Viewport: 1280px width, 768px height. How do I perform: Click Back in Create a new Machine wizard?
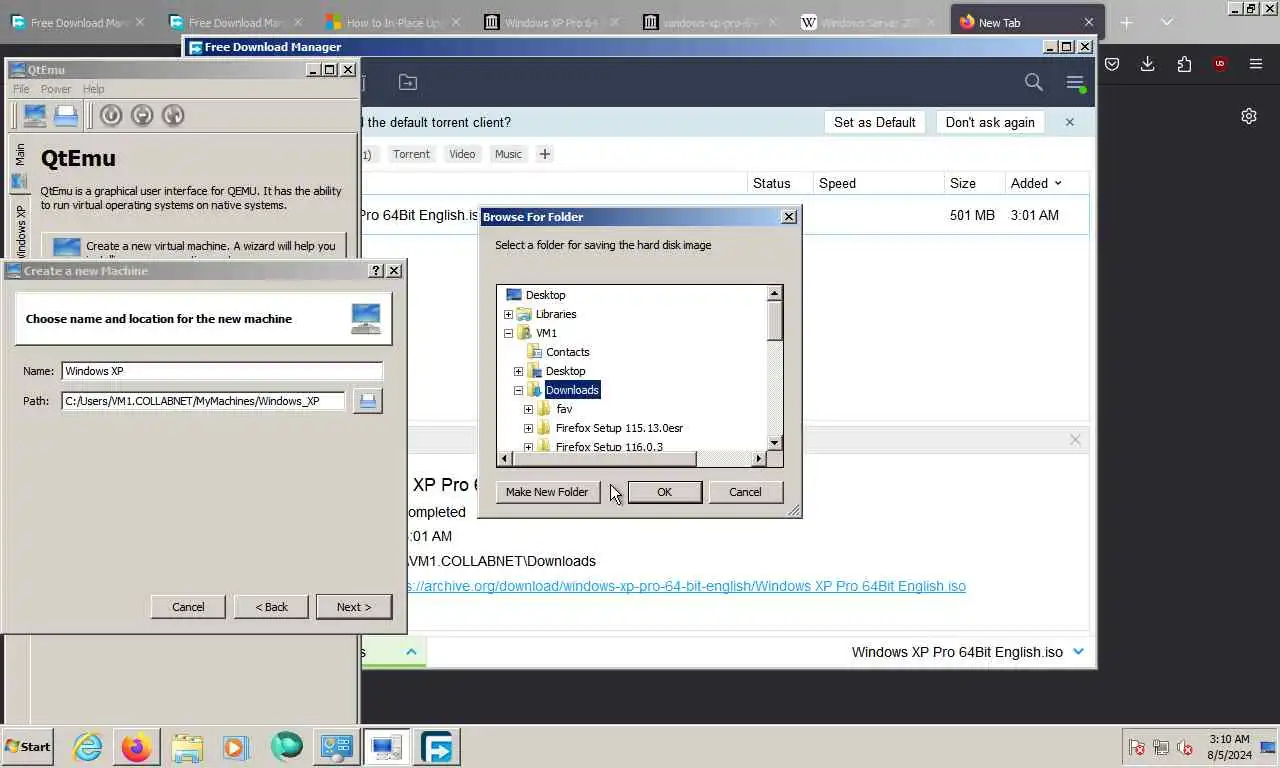pyautogui.click(x=271, y=607)
